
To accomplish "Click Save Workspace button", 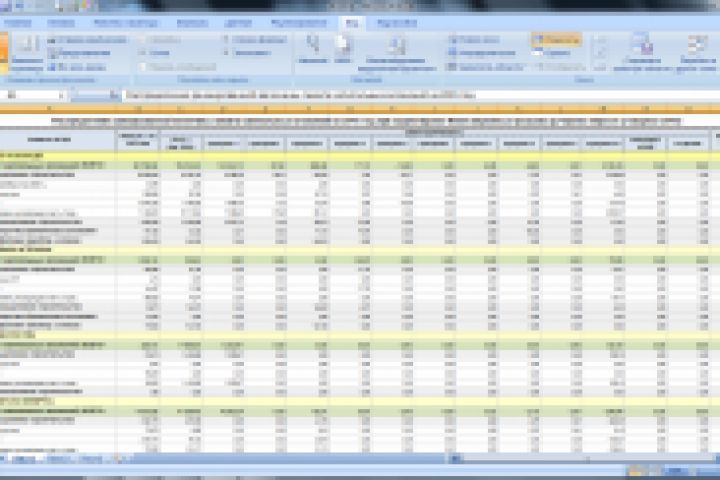I will (x=643, y=52).
